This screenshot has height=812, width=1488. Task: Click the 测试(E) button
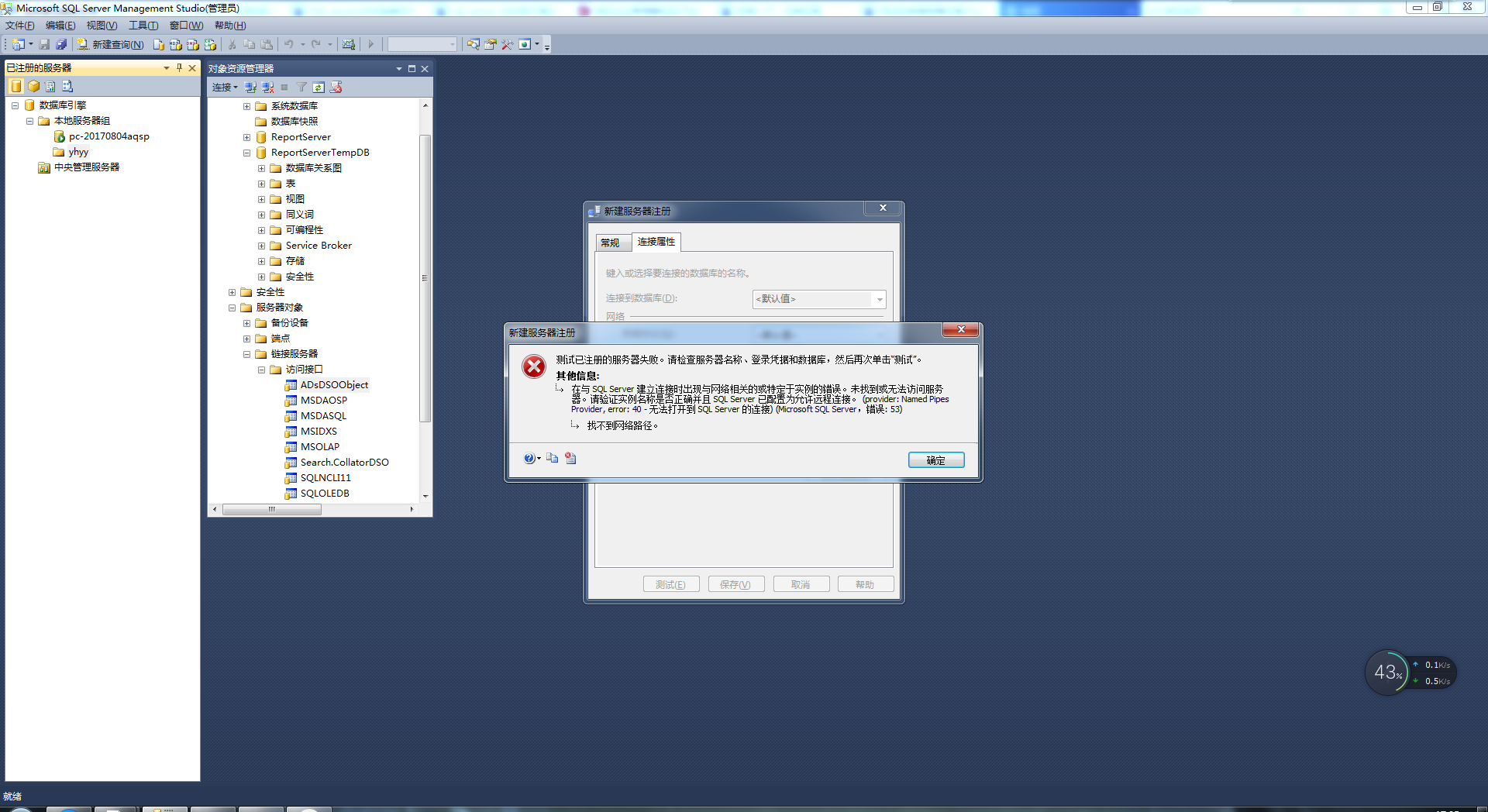(x=671, y=584)
